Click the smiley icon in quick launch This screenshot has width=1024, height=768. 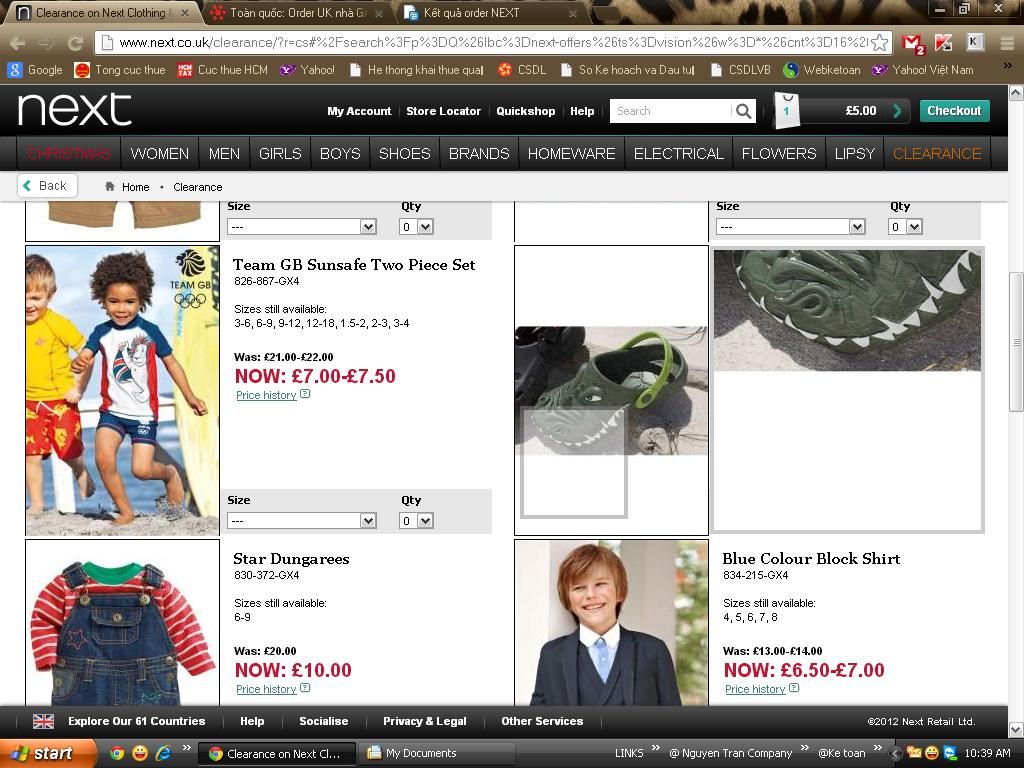[140, 753]
